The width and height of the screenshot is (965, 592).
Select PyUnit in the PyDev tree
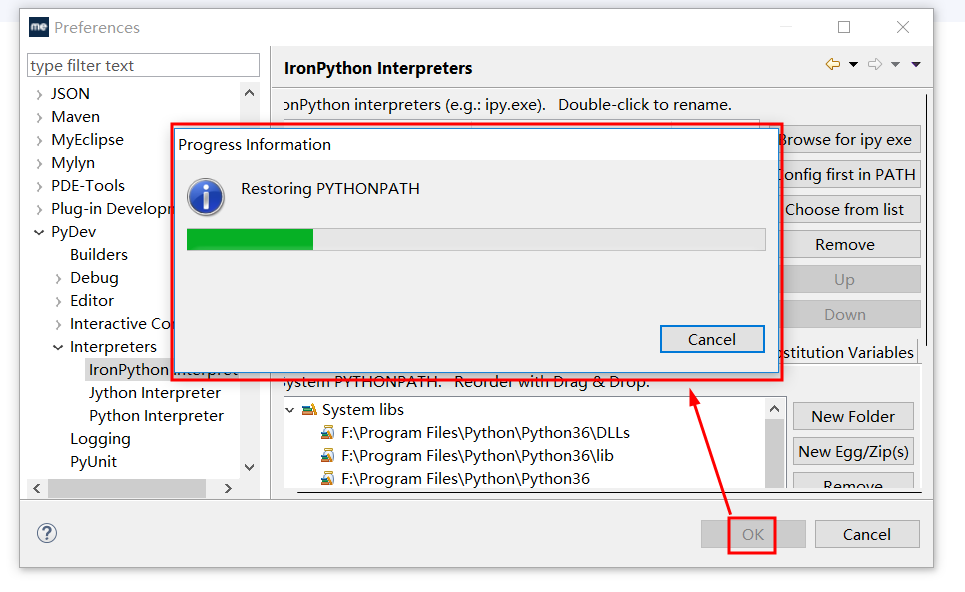pos(94,462)
